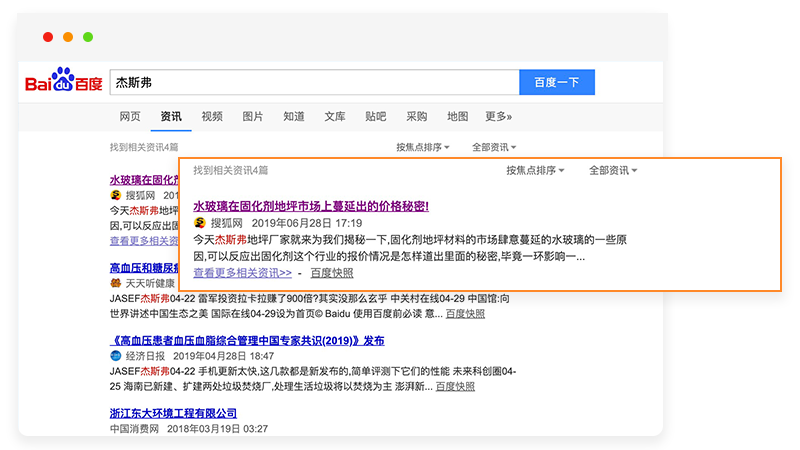This screenshot has width=800, height=450.
Task: Click the red close window button
Action: click(x=48, y=37)
